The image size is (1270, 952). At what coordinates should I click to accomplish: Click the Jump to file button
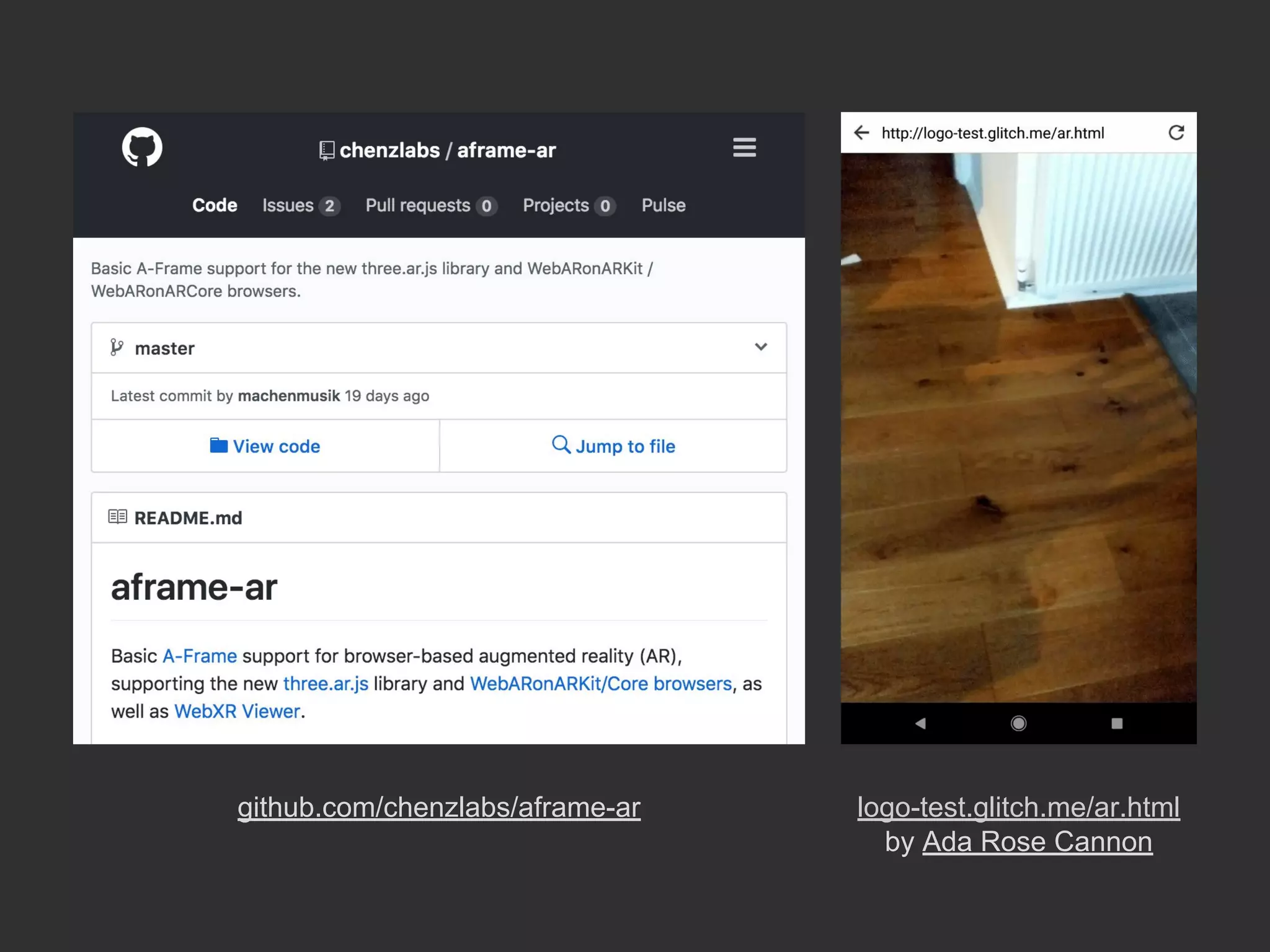[613, 446]
